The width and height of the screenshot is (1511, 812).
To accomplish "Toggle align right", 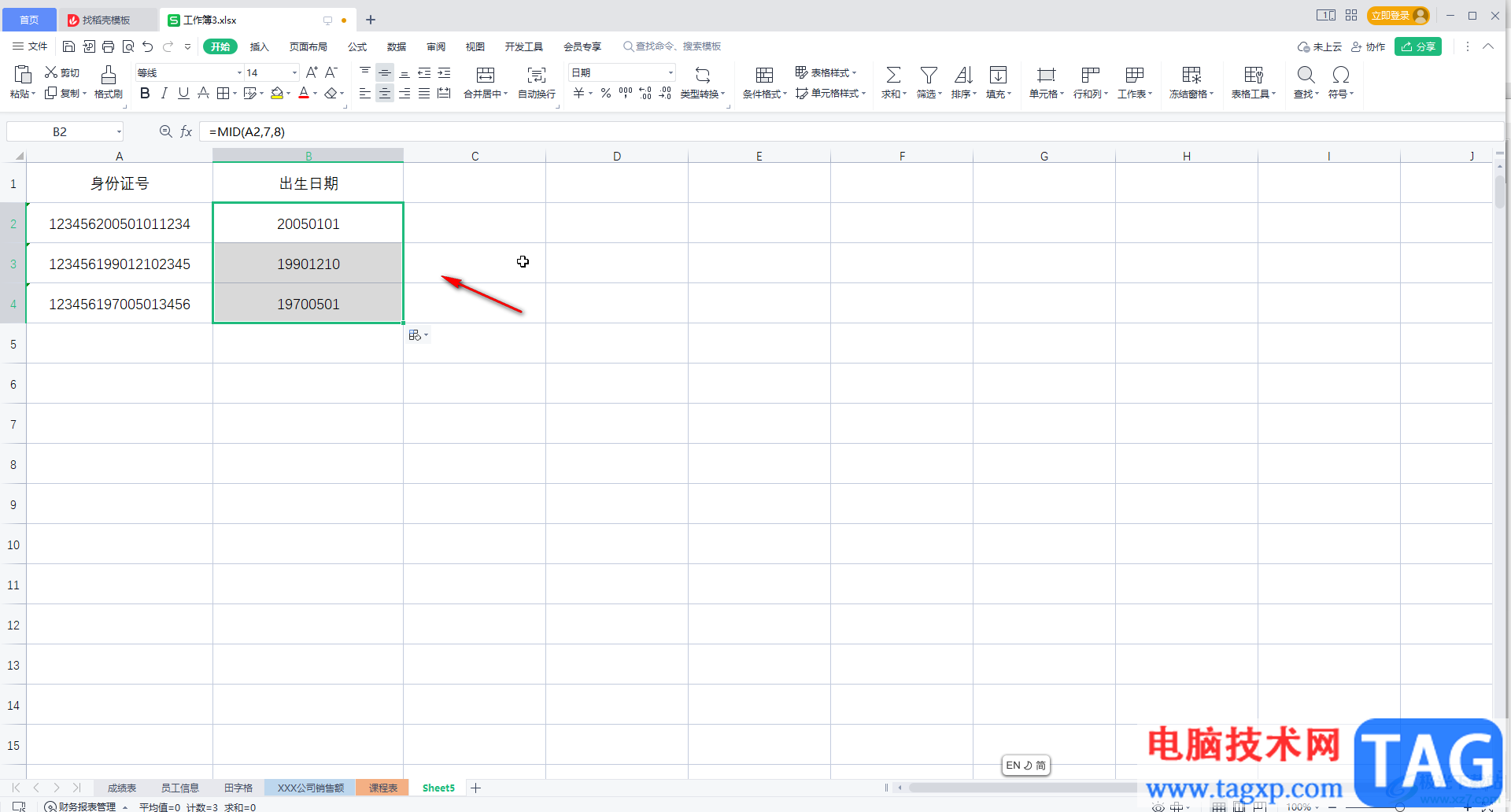I will click(404, 93).
